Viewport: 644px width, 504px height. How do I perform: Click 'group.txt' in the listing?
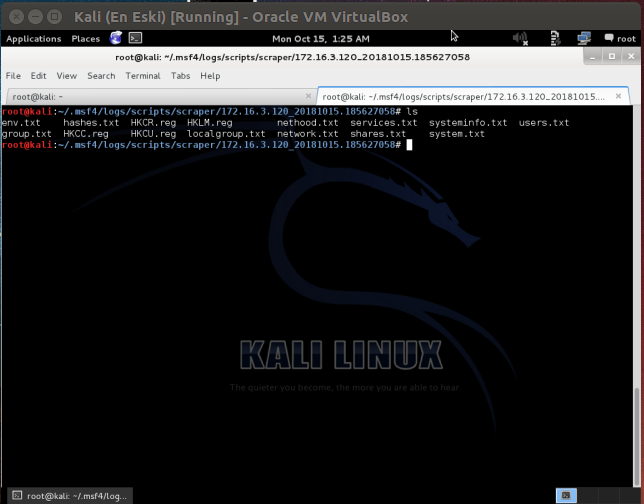click(27, 134)
